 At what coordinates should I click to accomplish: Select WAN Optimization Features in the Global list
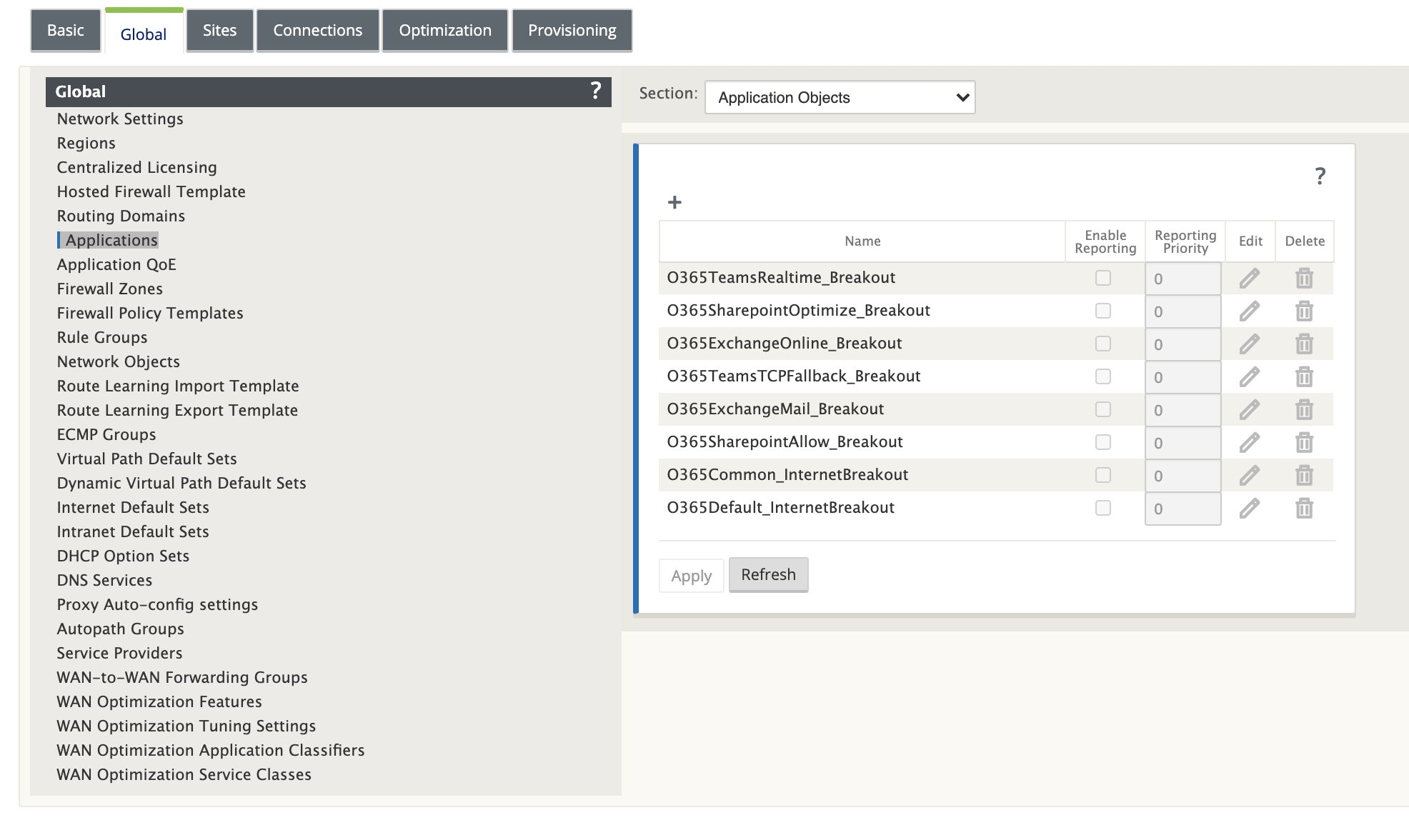coord(159,701)
